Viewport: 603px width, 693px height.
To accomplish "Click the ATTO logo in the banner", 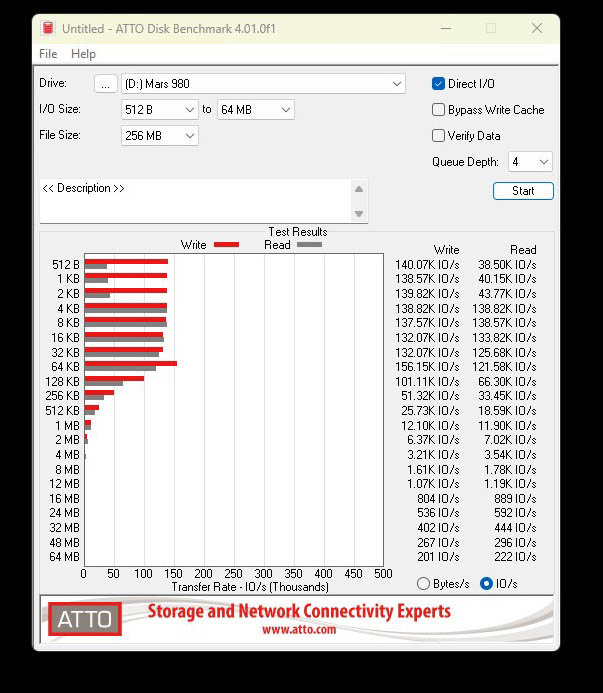I will 85,619.
